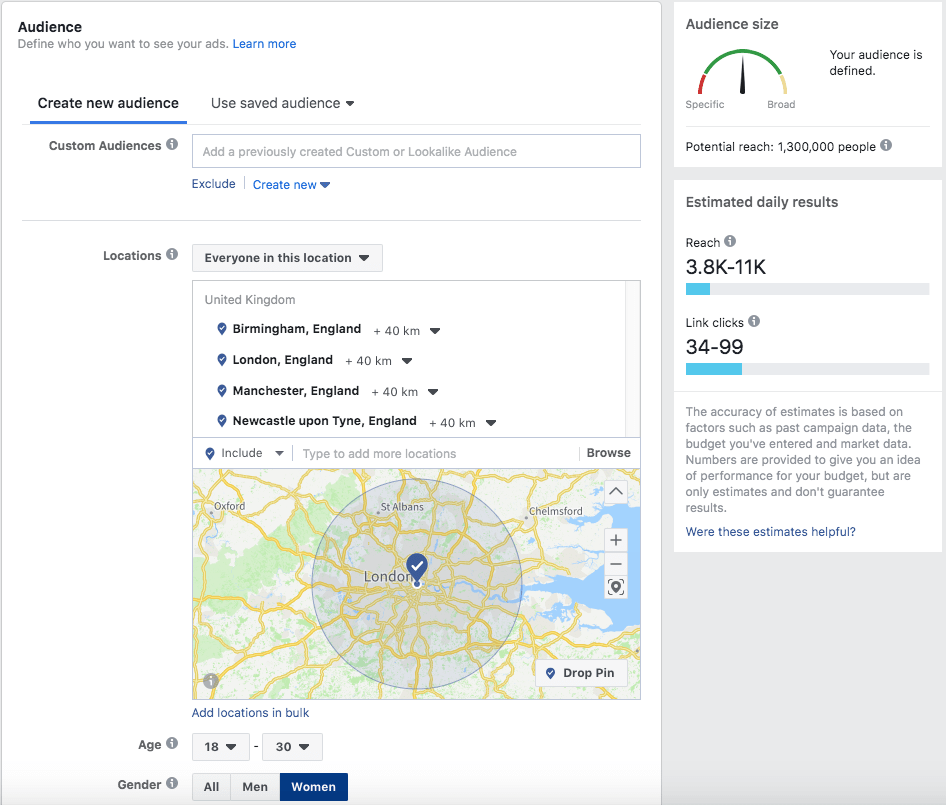Click Chelmsford label on map
Image resolution: width=946 pixels, height=805 pixels.
coord(556,511)
